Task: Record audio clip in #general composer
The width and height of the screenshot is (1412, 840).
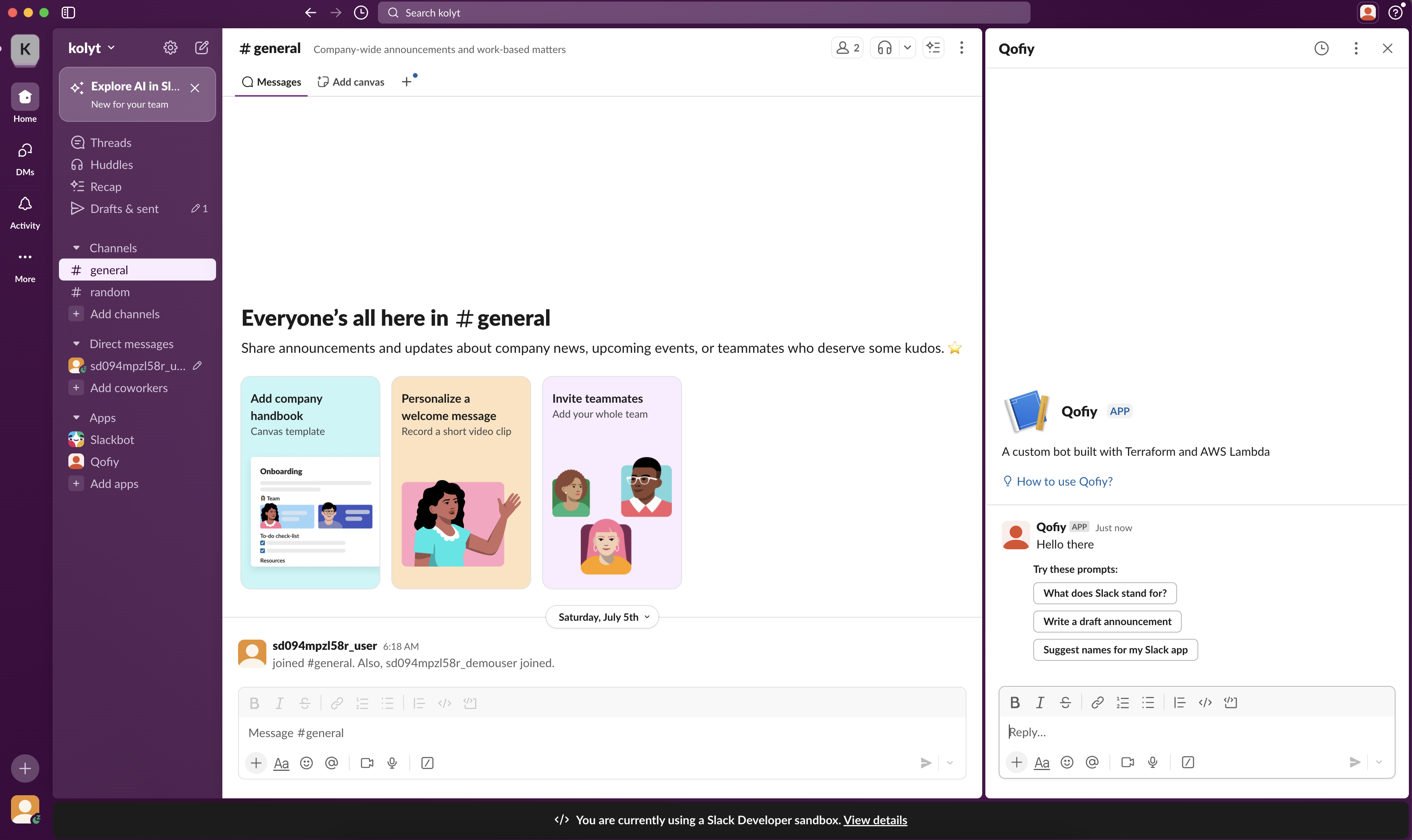Action: point(392,763)
